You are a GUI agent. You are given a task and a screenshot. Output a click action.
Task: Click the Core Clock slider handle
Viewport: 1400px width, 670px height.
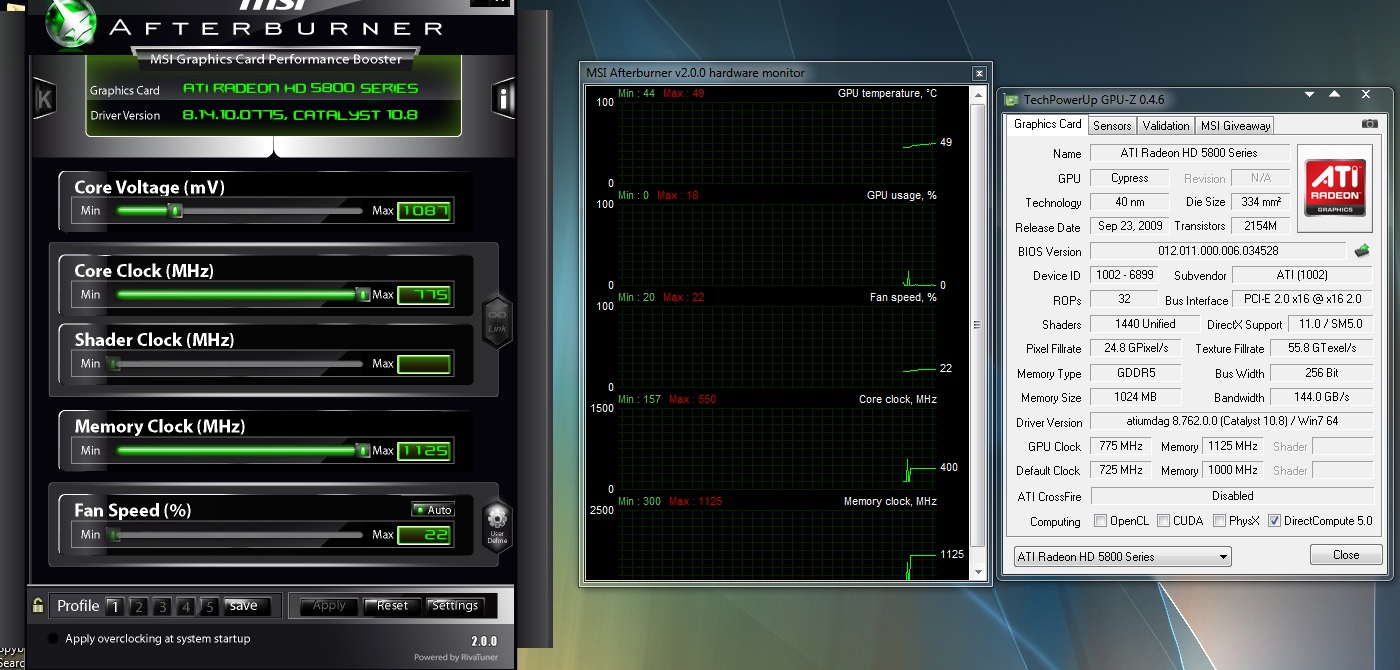click(363, 295)
